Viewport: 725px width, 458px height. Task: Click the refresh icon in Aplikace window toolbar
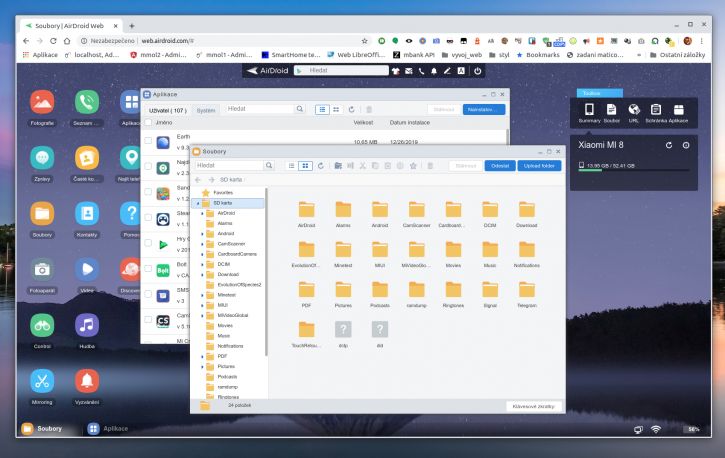(351, 110)
